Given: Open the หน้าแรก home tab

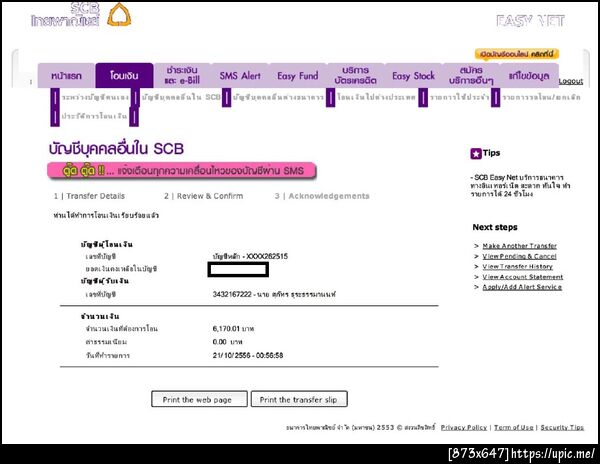Looking at the screenshot, I should tap(66, 76).
